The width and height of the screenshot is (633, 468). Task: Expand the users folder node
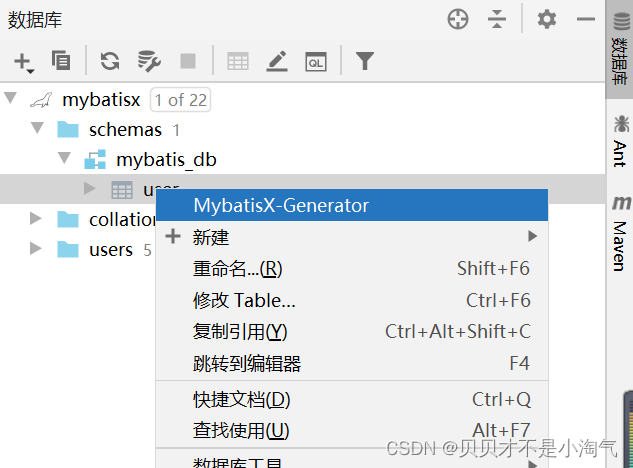[36, 248]
